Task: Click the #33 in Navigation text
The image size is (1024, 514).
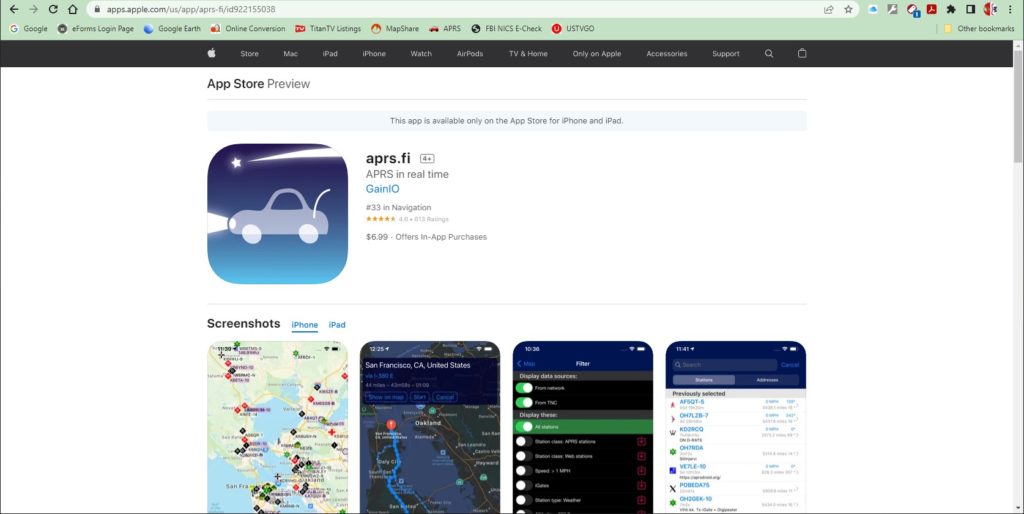Action: pos(398,207)
